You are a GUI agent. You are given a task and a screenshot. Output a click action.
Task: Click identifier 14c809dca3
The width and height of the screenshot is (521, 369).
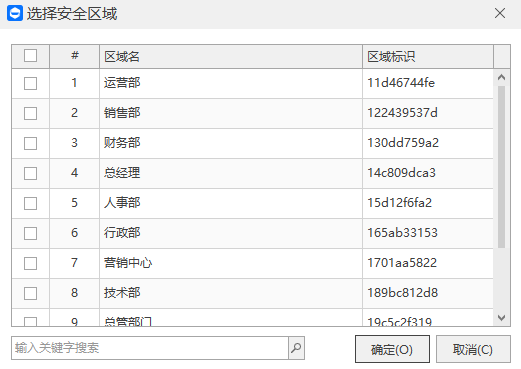point(401,173)
